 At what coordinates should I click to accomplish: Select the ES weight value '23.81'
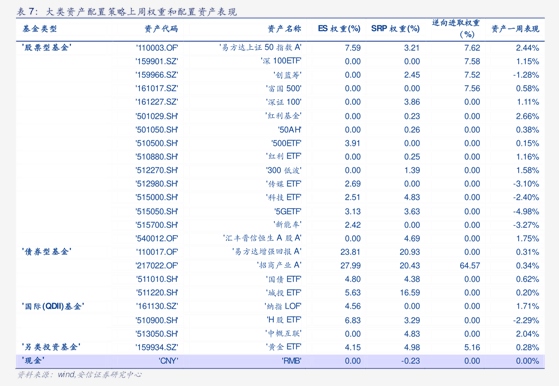(350, 252)
